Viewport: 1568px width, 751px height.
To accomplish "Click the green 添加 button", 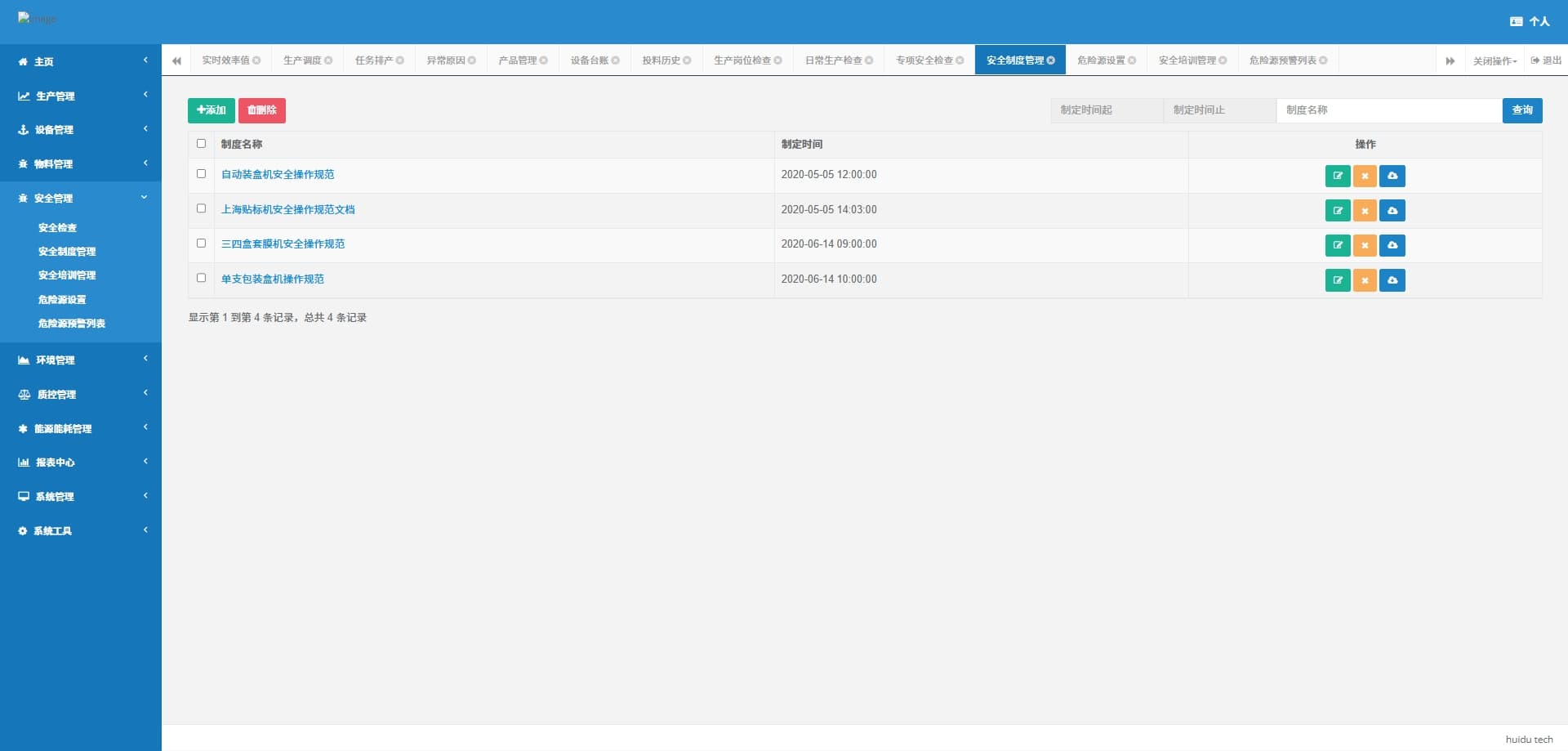I will [x=212, y=110].
